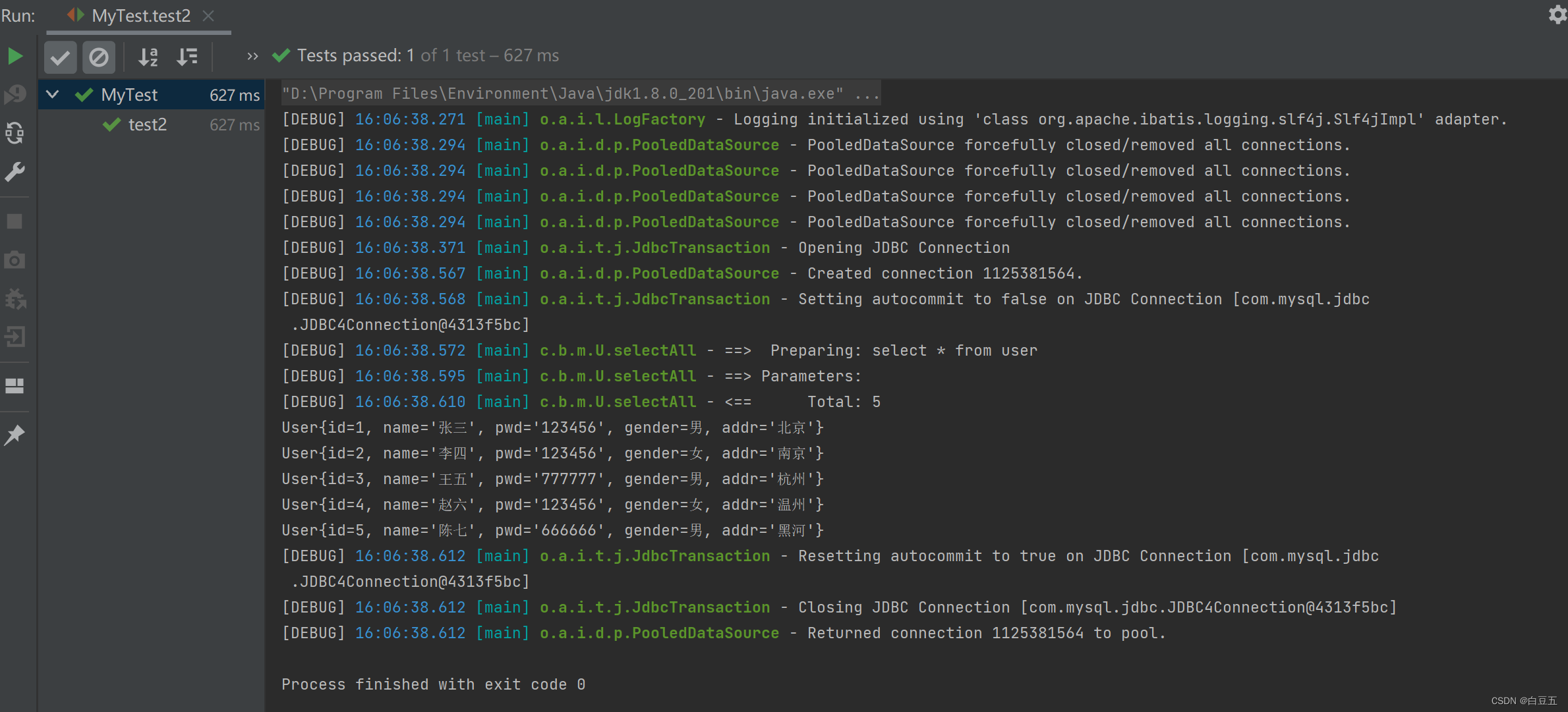The width and height of the screenshot is (1568, 712).
Task: Click the User id=2 output line
Action: click(x=552, y=453)
